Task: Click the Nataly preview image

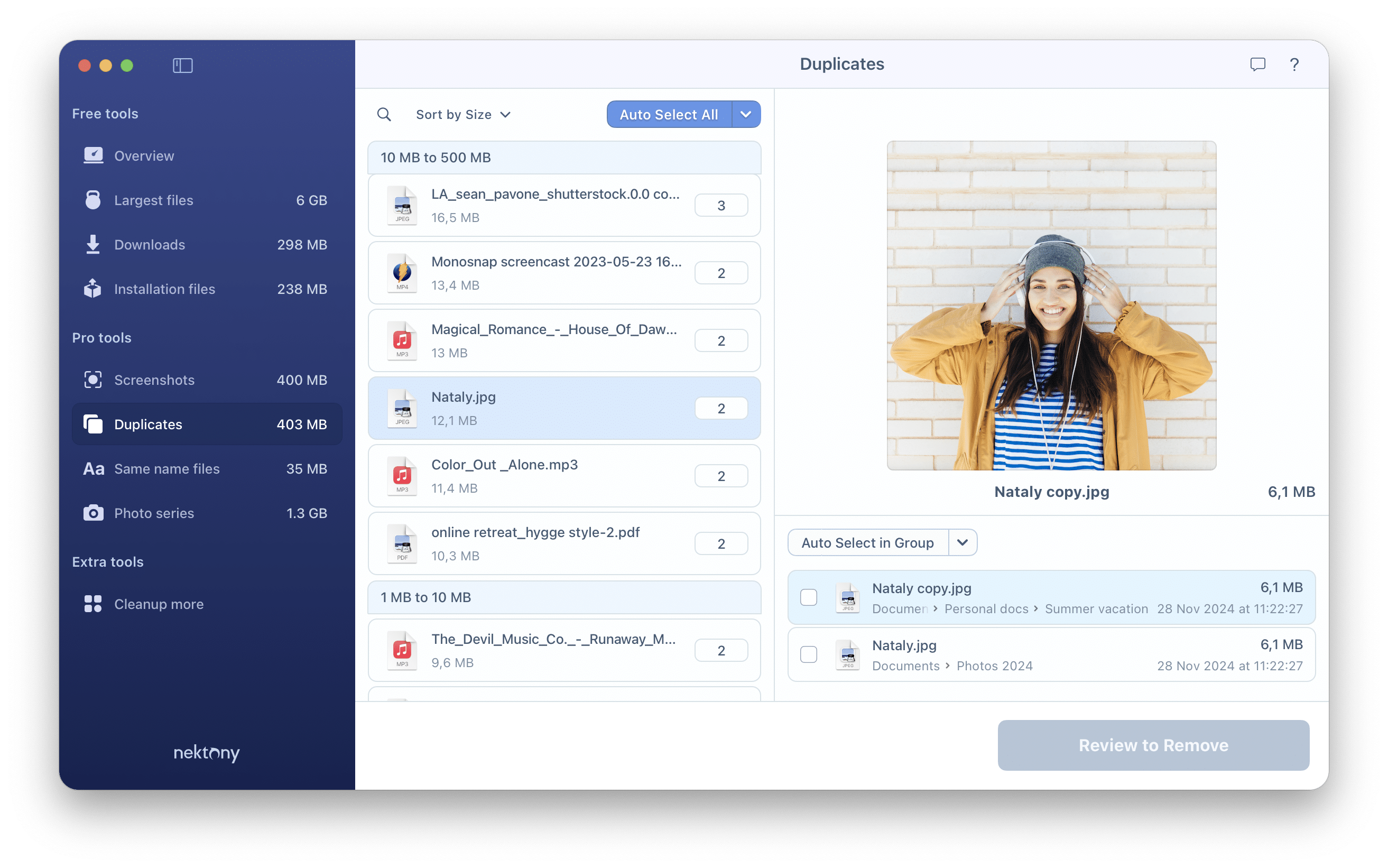Action: coord(1052,306)
